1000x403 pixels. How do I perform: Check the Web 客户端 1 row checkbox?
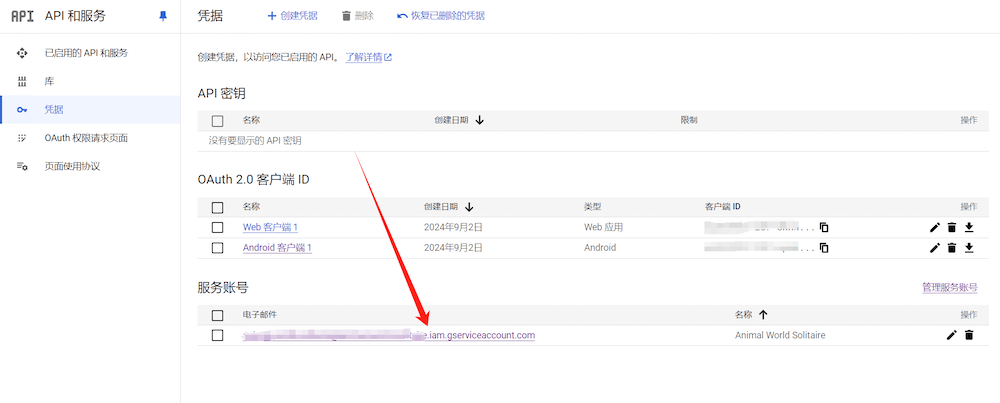(x=217, y=227)
